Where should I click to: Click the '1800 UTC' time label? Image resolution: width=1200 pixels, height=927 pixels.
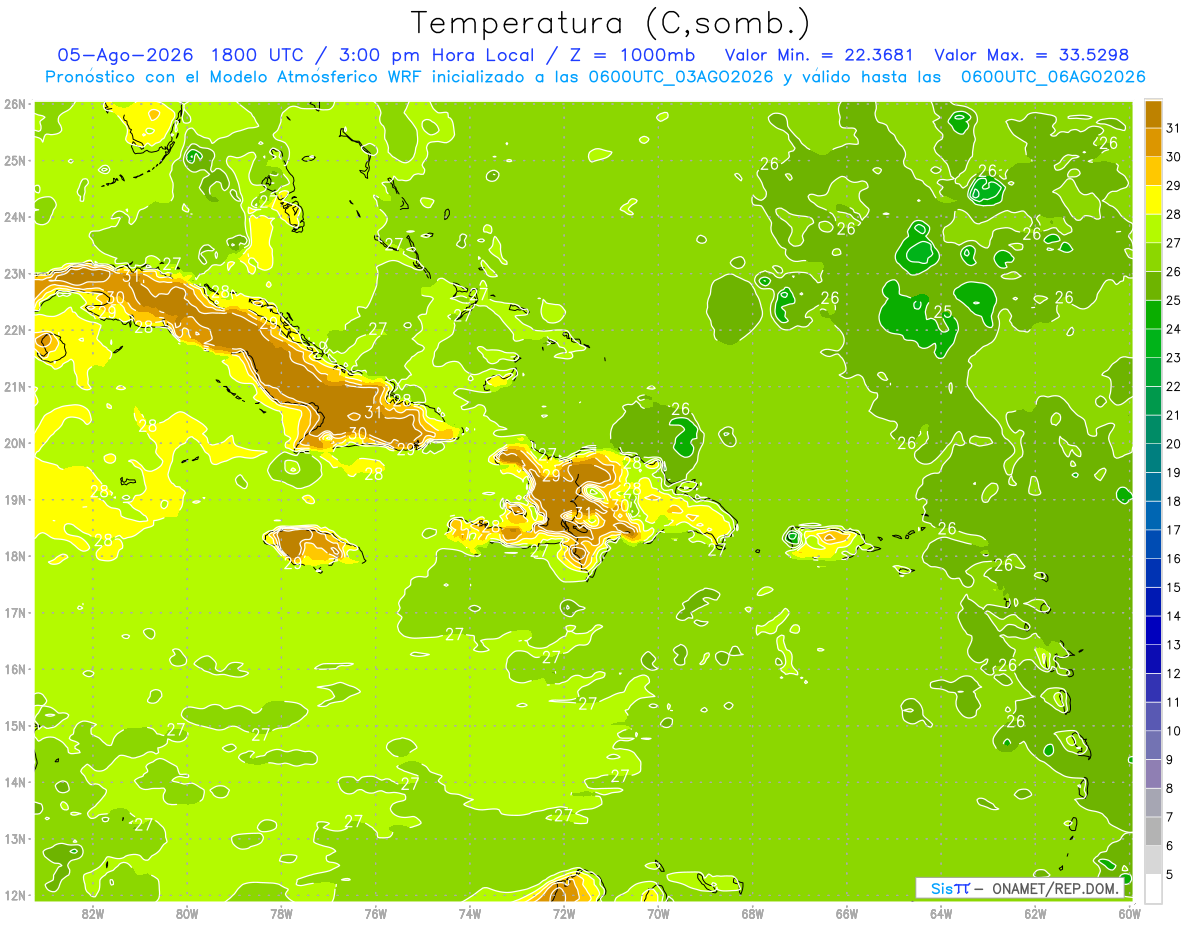[x=256, y=55]
